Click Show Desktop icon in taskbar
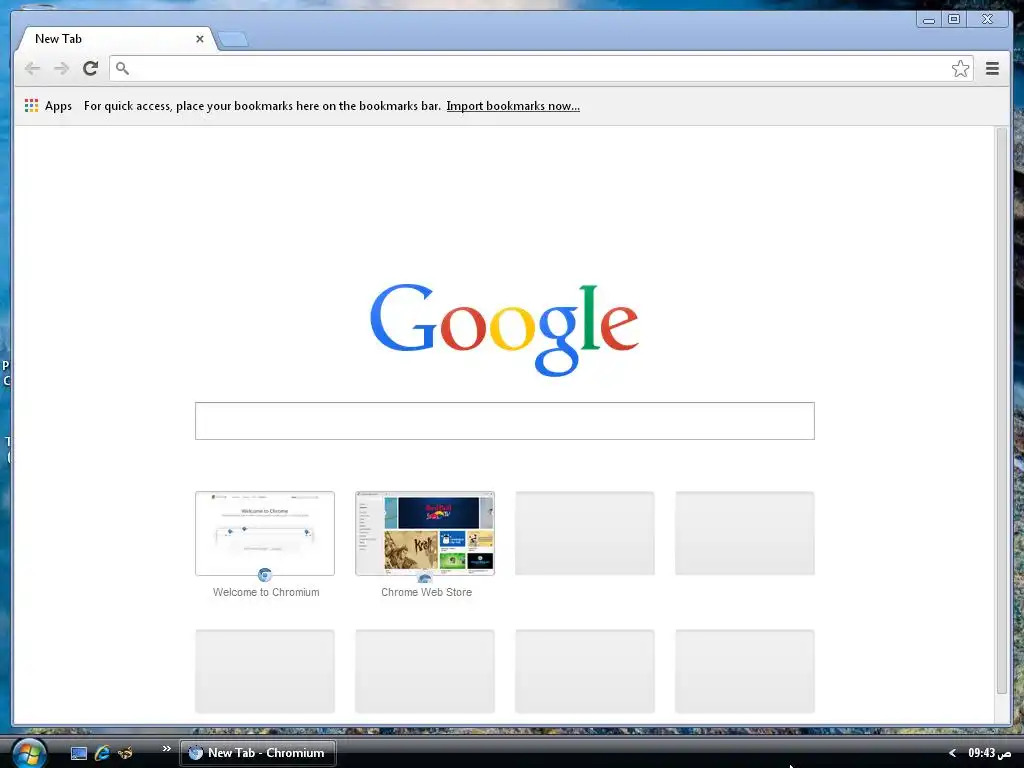 point(79,753)
